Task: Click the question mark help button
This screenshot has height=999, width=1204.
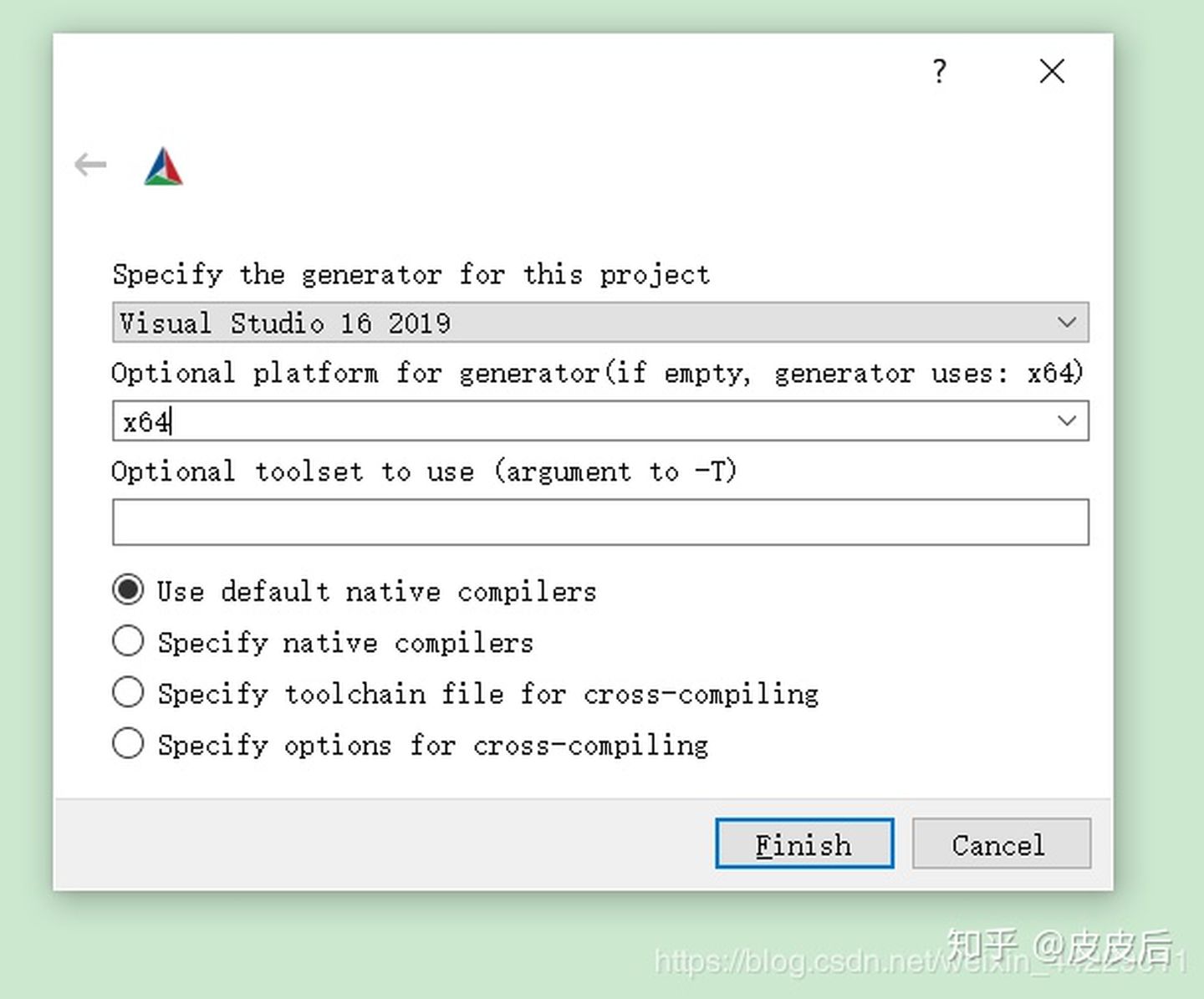Action: [x=939, y=71]
